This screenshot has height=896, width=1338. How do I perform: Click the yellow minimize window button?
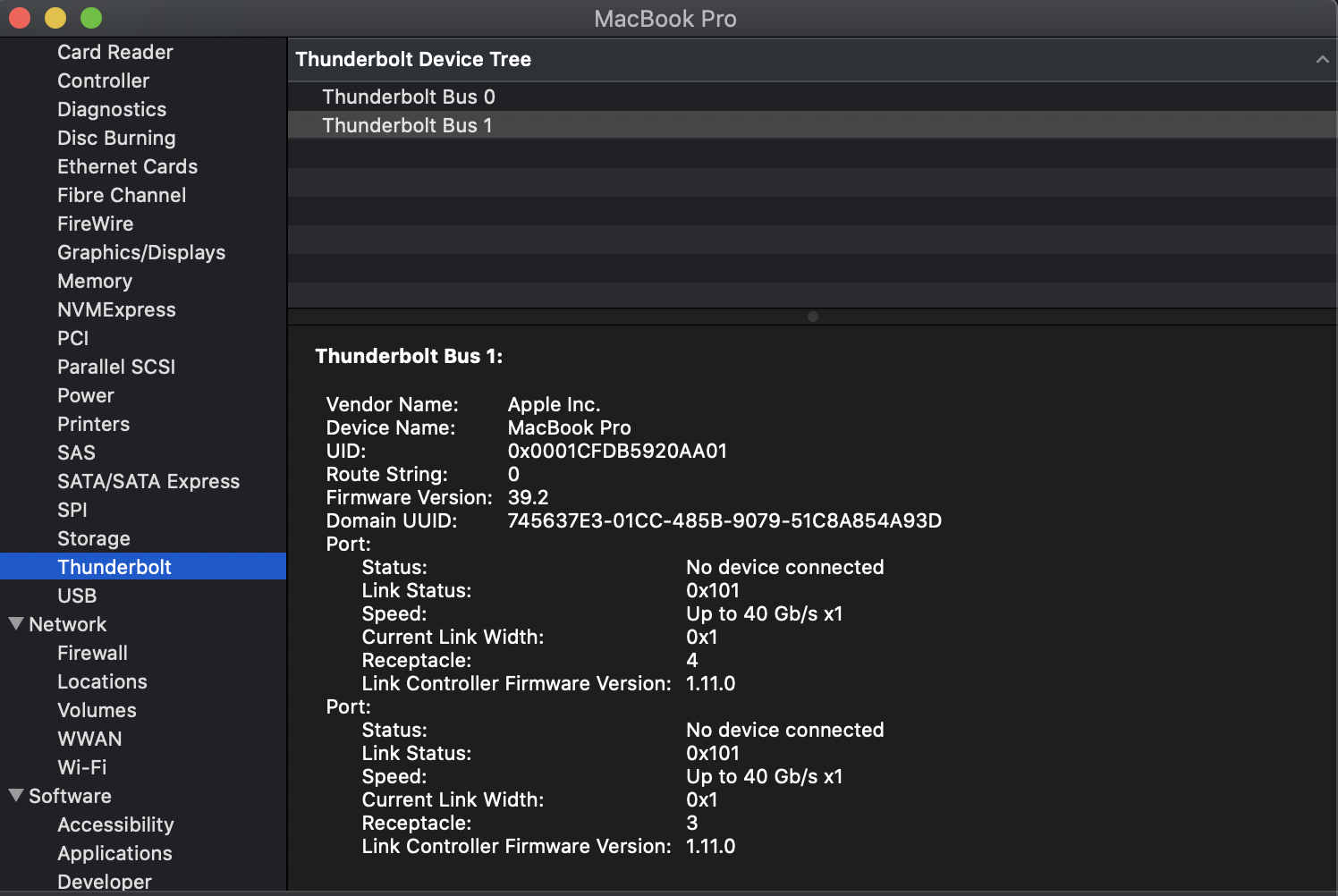click(55, 18)
